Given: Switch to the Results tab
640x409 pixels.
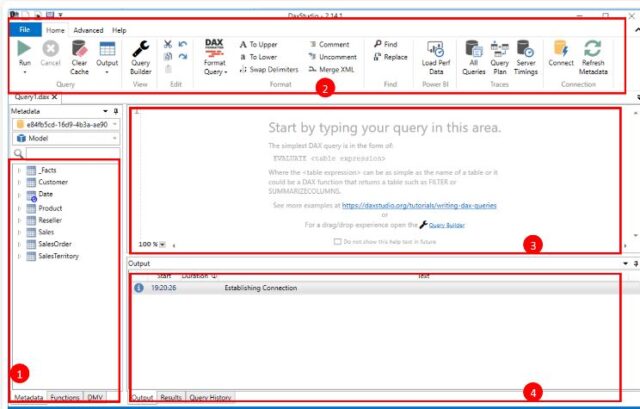Looking at the screenshot, I should [x=171, y=397].
